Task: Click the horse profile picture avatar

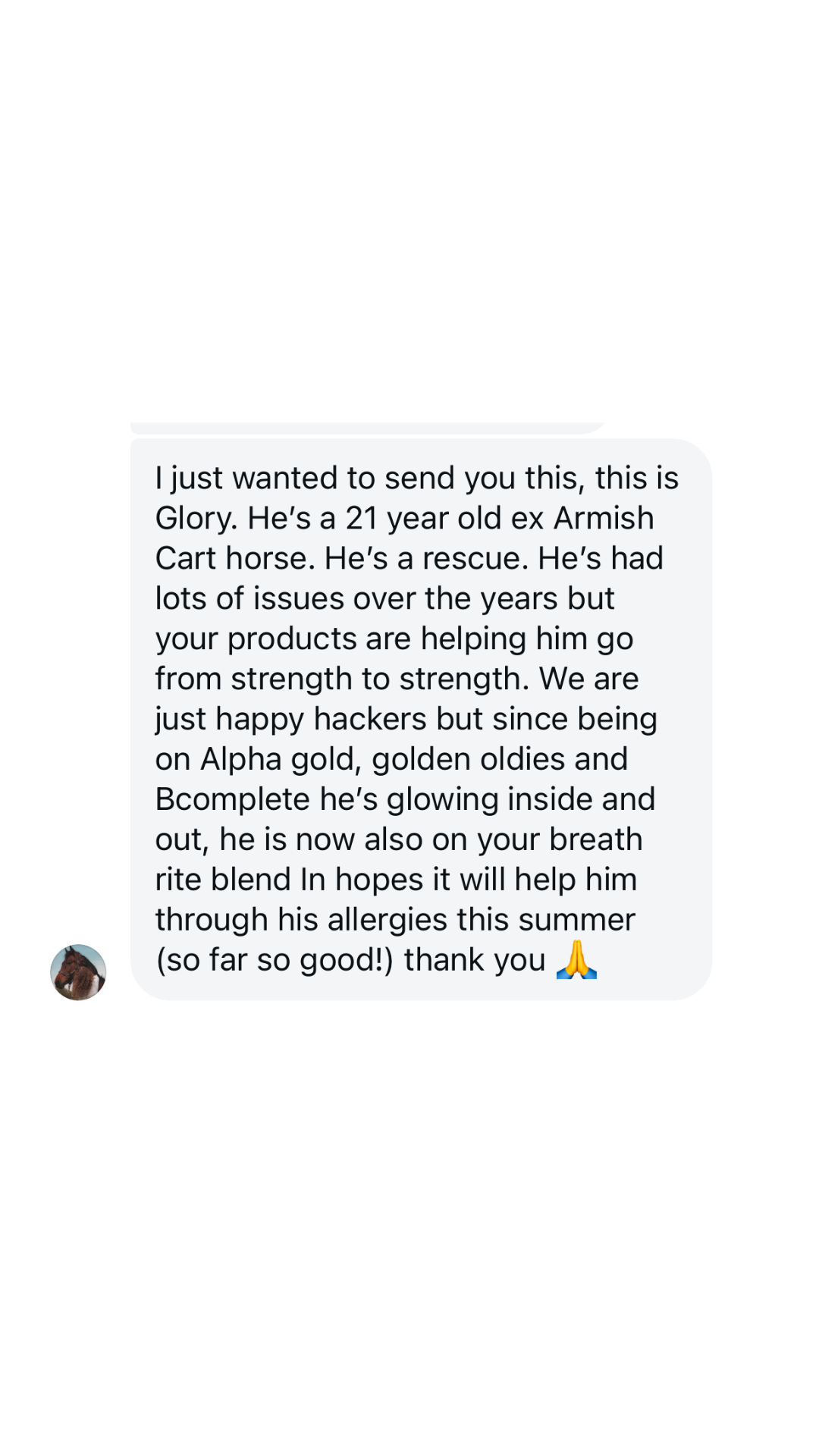Action: pyautogui.click(x=78, y=971)
